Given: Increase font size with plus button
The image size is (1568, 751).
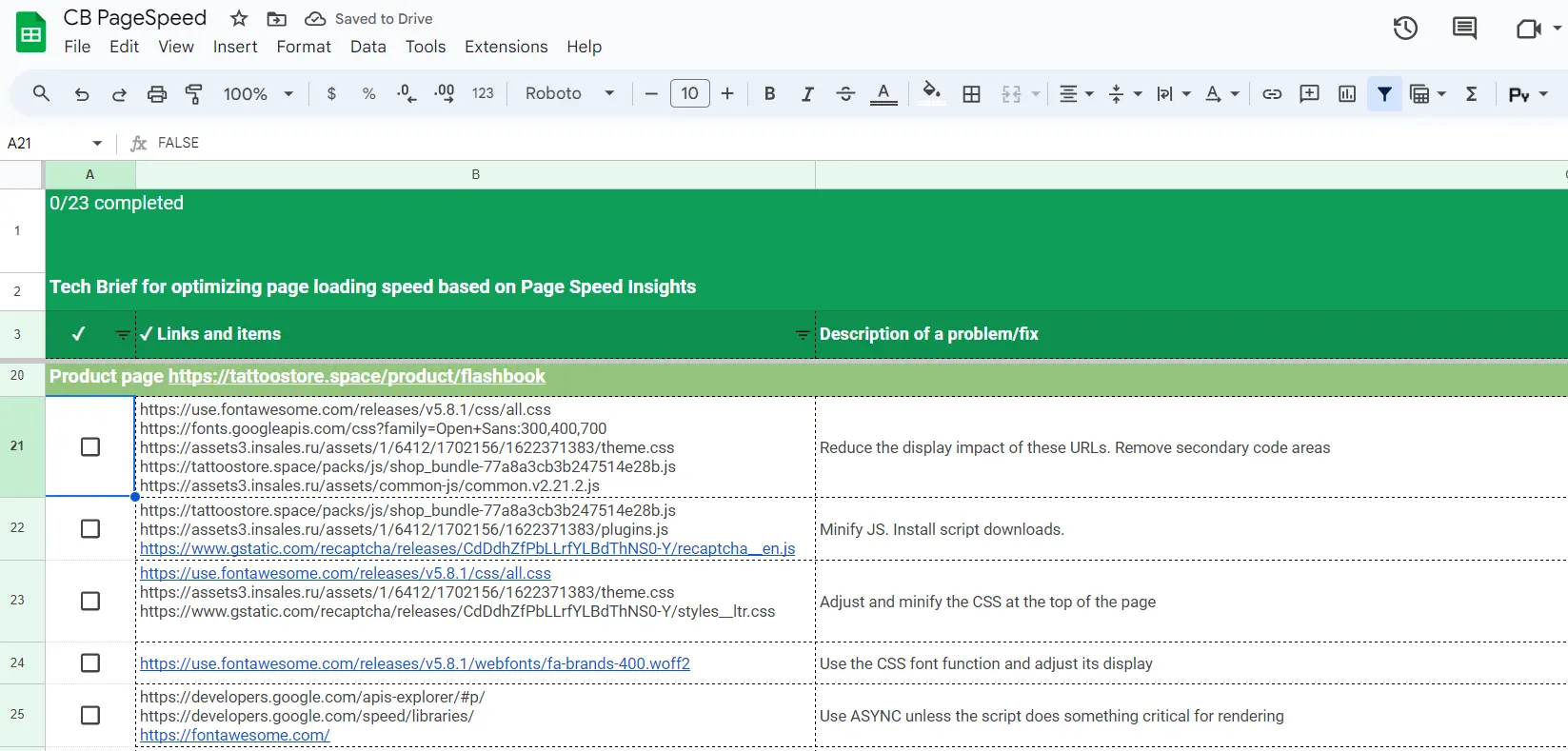Looking at the screenshot, I should pos(727,93).
